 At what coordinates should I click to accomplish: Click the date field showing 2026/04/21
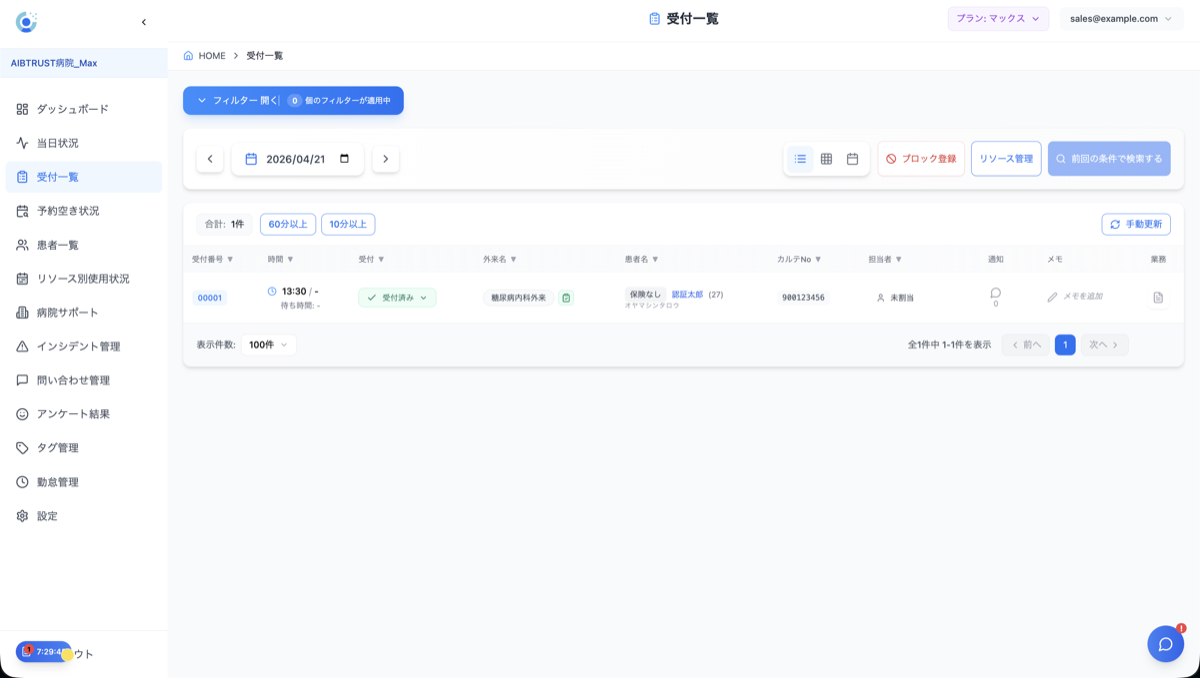point(297,159)
